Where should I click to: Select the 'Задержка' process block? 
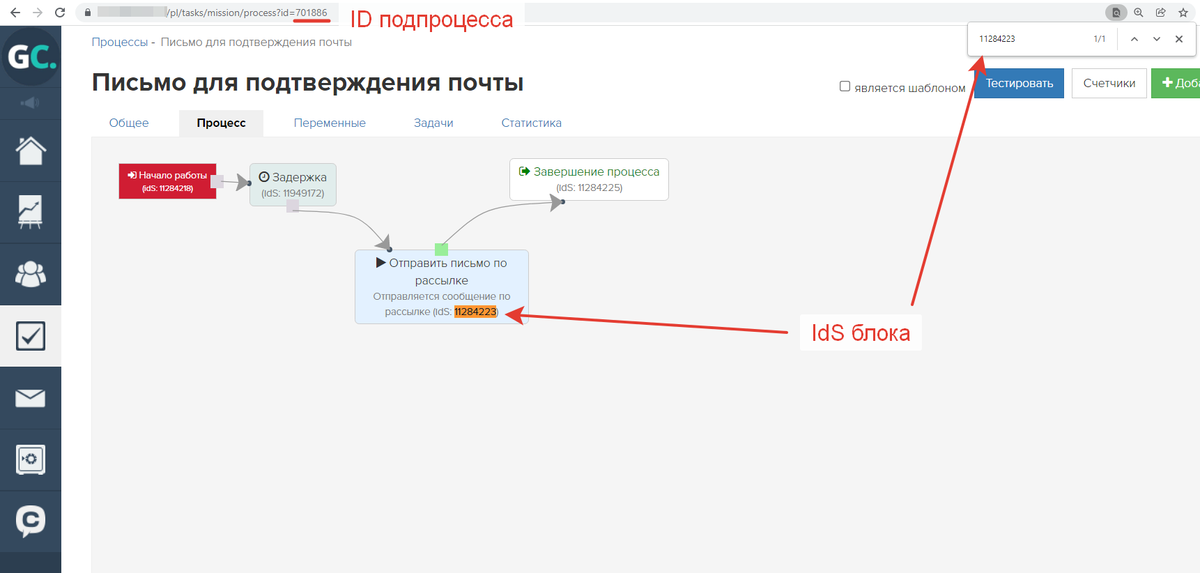[x=293, y=184]
